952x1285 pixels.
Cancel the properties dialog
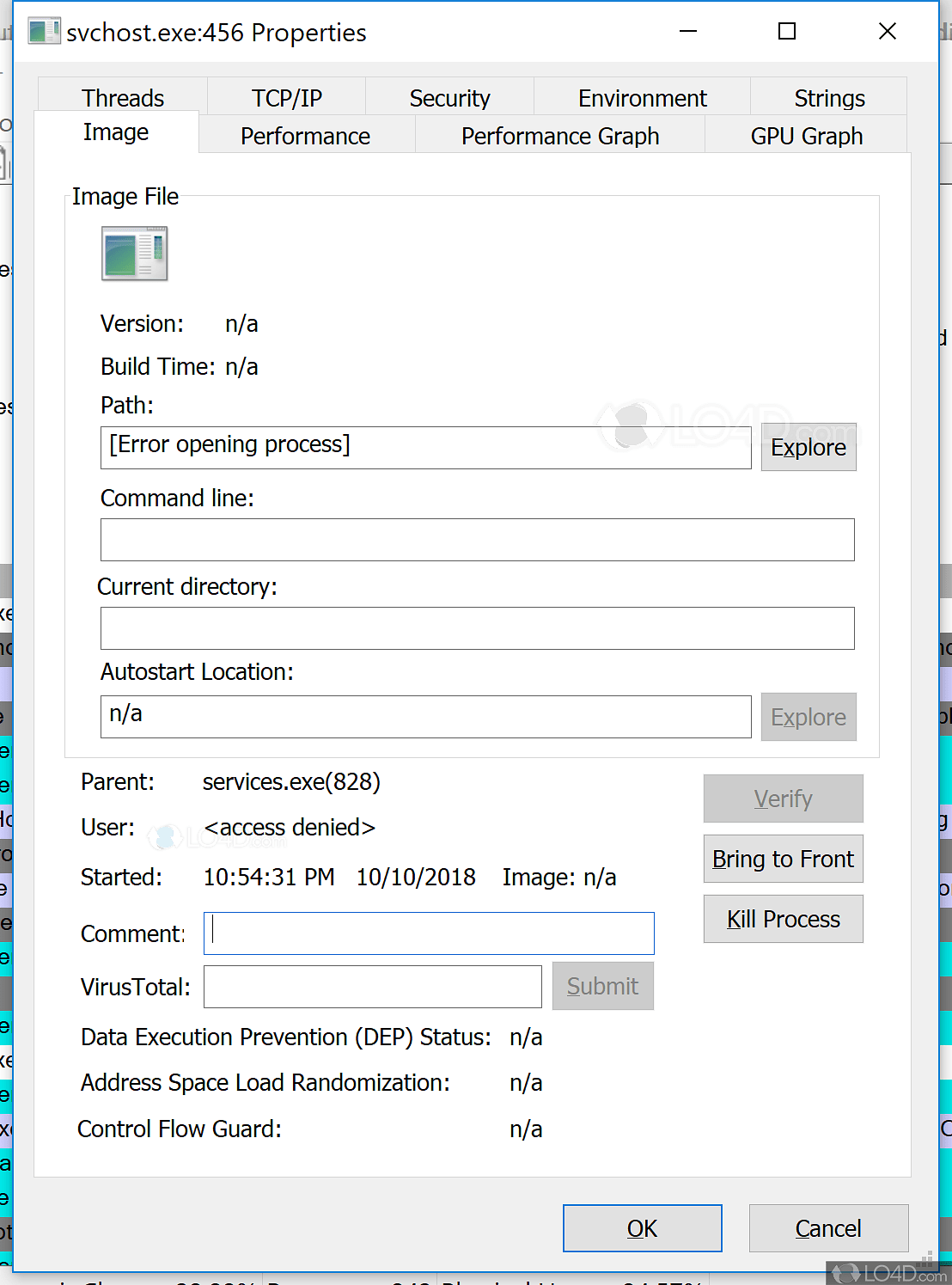[827, 1227]
